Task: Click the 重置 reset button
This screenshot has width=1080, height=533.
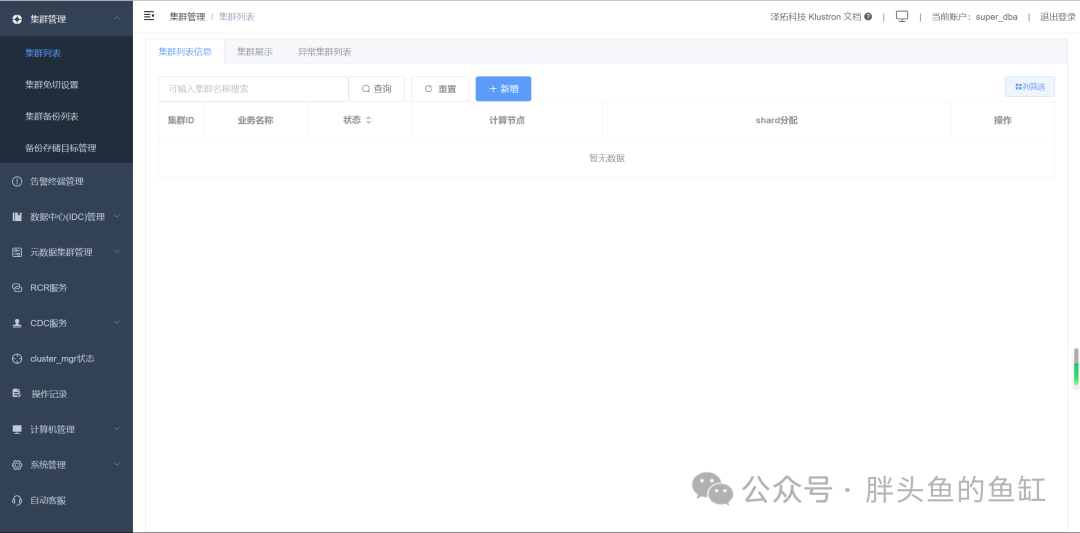Action: [x=440, y=89]
